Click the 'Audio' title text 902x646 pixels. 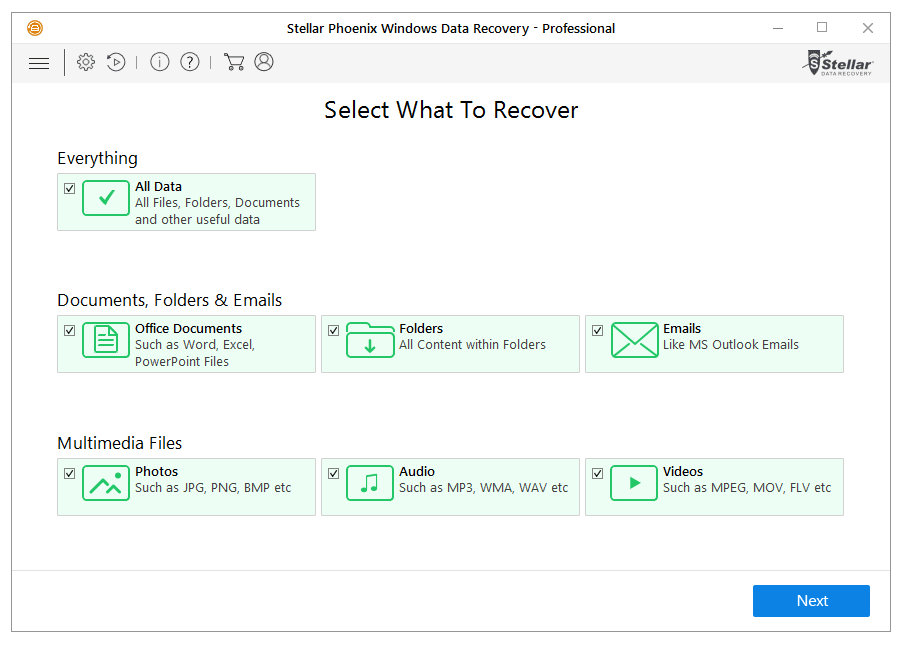coord(417,471)
